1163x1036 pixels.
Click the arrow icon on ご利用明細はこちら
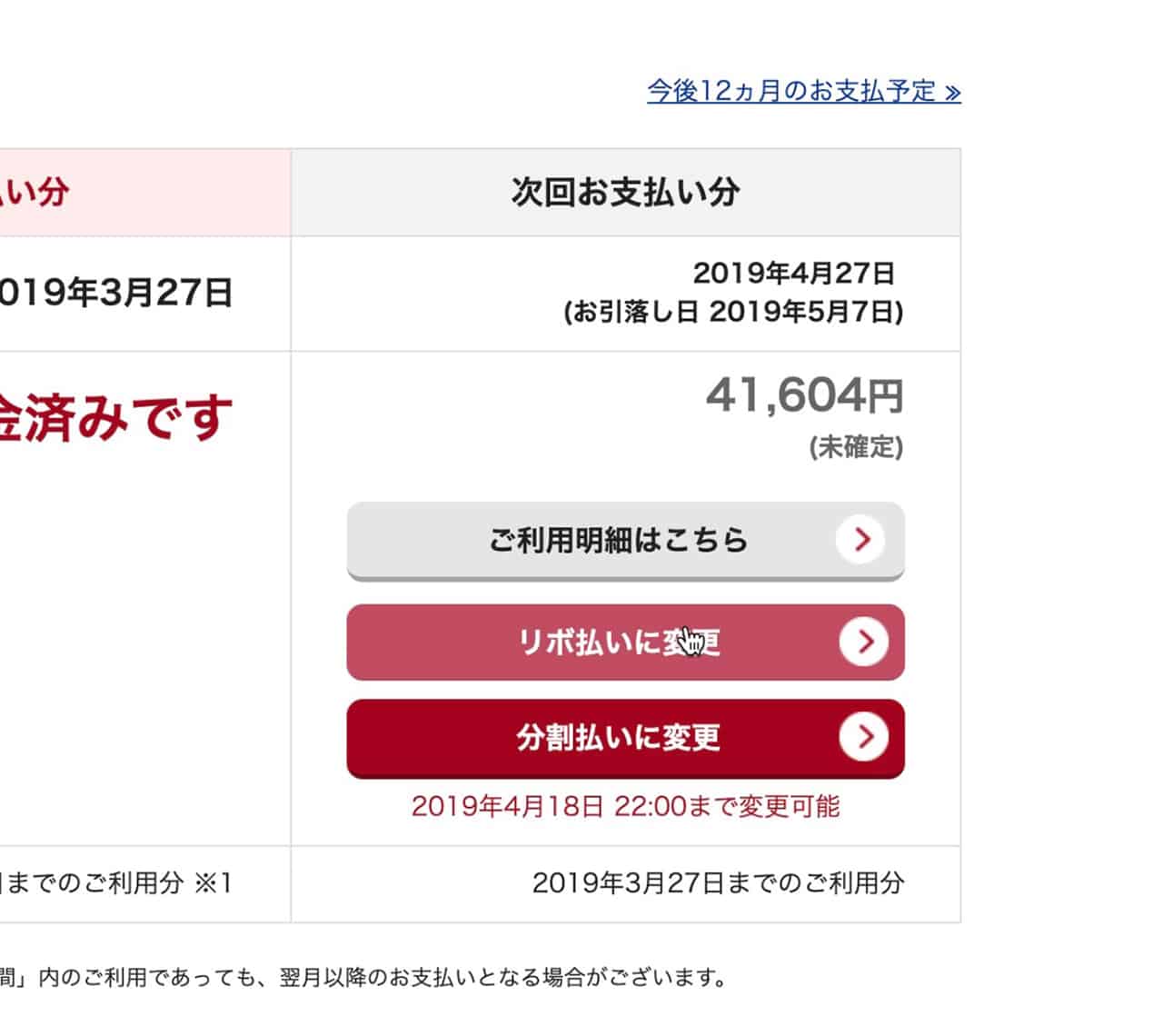(861, 540)
